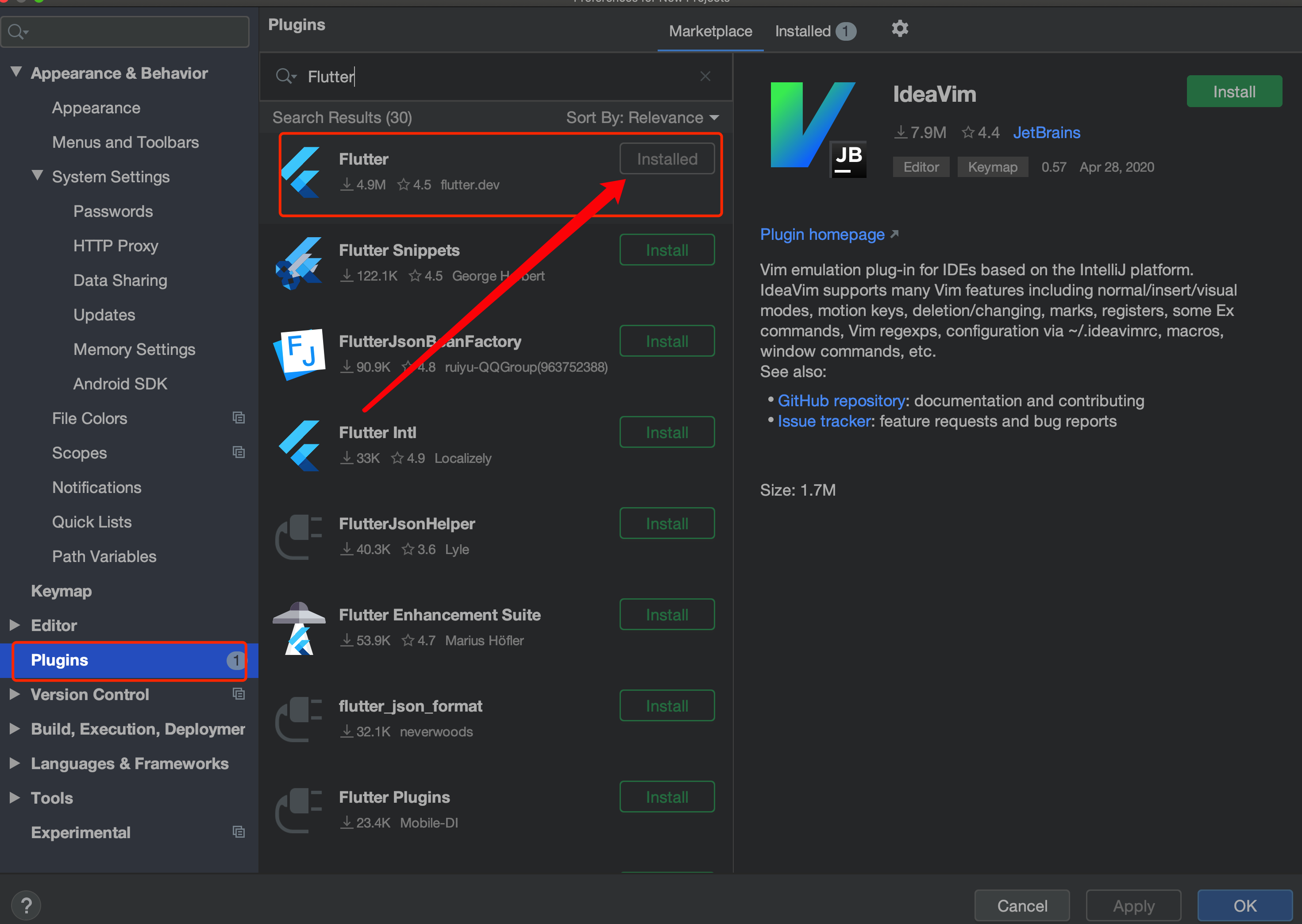The height and width of the screenshot is (924, 1302).
Task: Select Android SDK settings item
Action: tap(120, 384)
